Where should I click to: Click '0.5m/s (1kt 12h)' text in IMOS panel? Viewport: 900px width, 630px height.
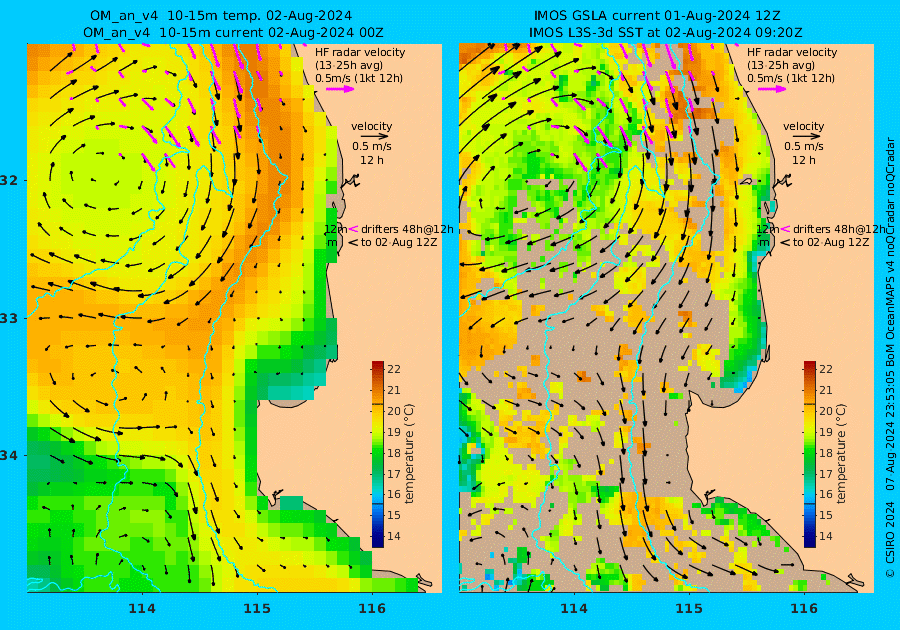(791, 79)
